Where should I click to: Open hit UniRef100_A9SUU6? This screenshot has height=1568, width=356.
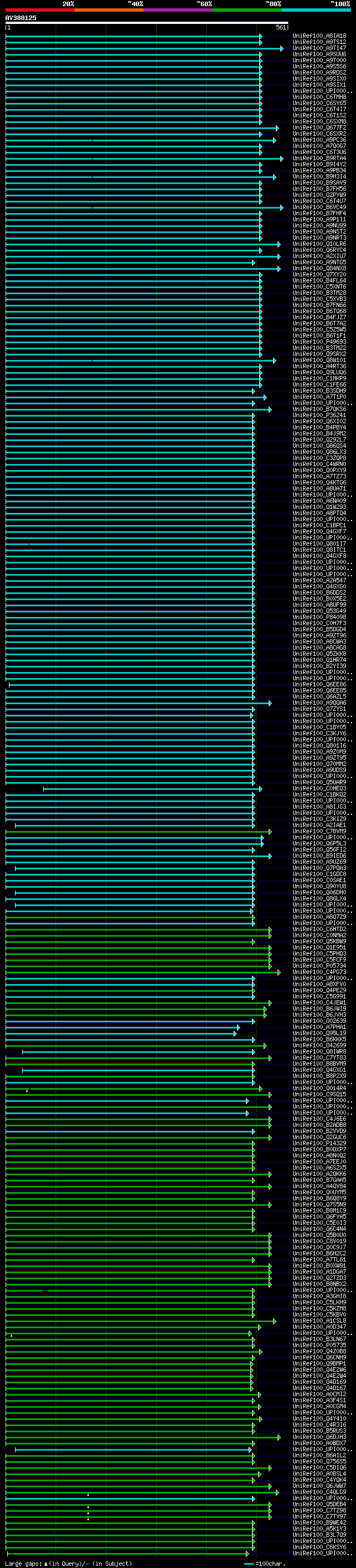pyautogui.click(x=319, y=54)
